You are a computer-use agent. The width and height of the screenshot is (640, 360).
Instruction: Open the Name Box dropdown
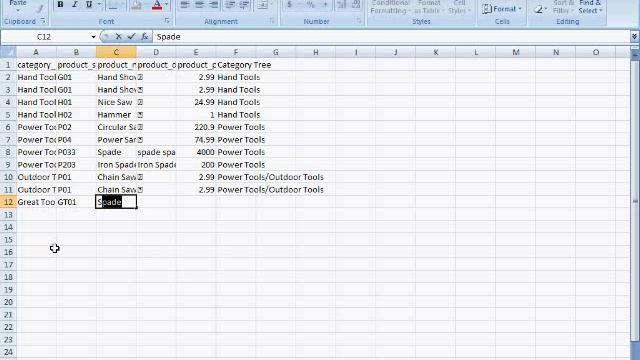[93, 37]
